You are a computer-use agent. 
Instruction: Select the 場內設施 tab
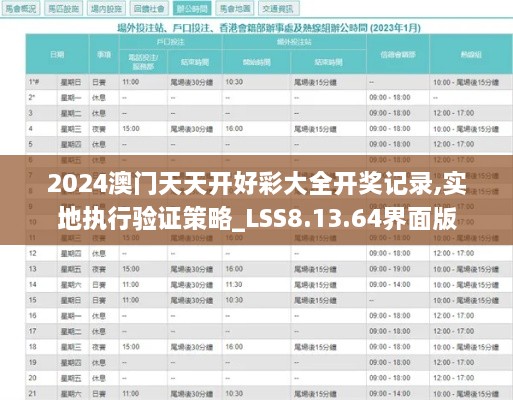[106, 9]
